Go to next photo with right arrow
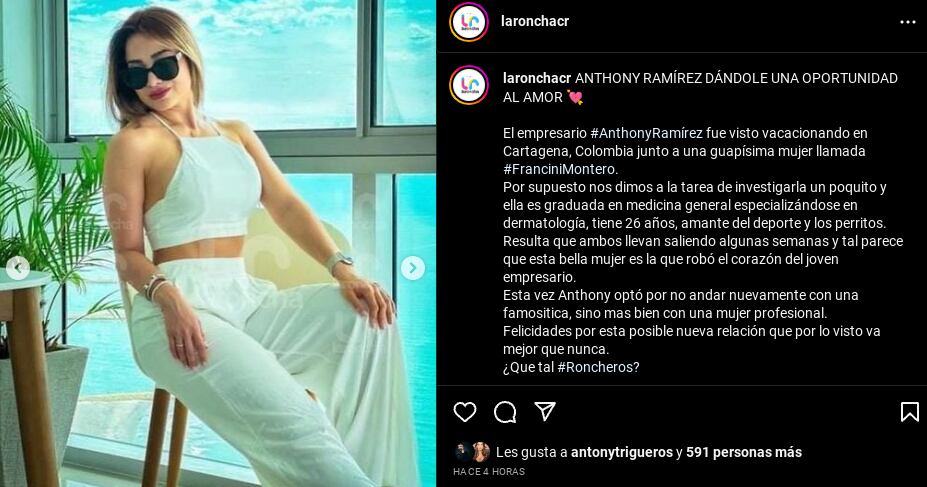The height and width of the screenshot is (487, 927). tap(413, 268)
